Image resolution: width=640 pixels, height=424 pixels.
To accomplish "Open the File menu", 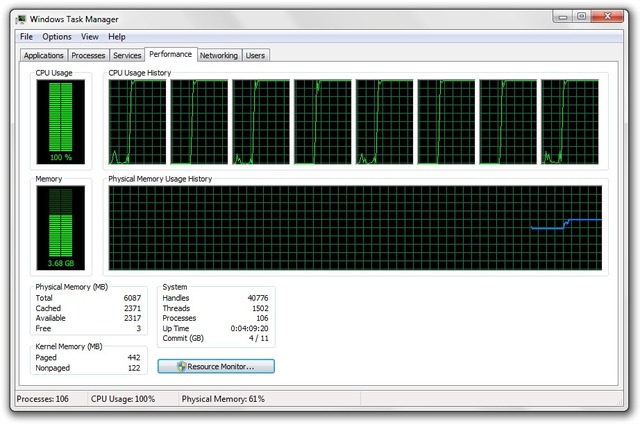I will pos(27,37).
